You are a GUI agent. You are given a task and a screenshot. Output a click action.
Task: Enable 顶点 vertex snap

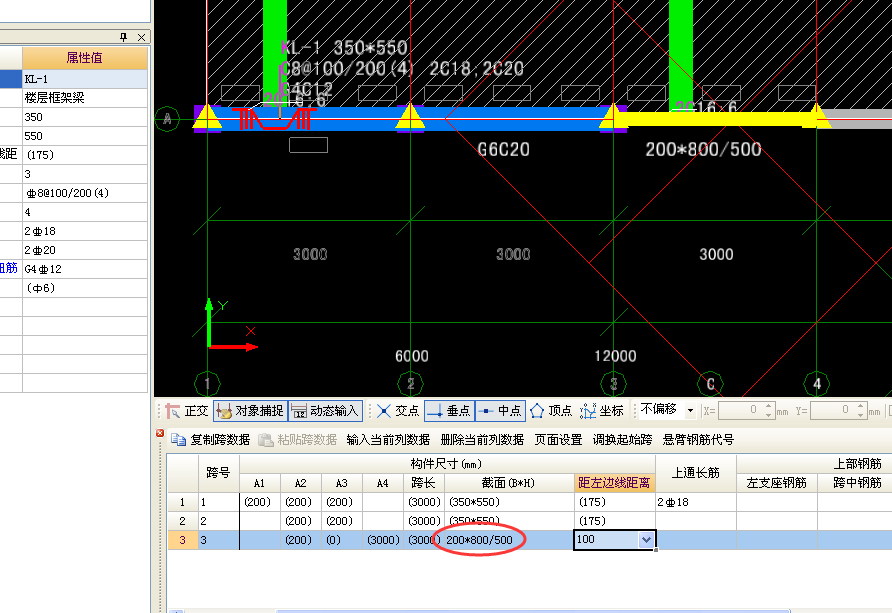click(x=551, y=411)
